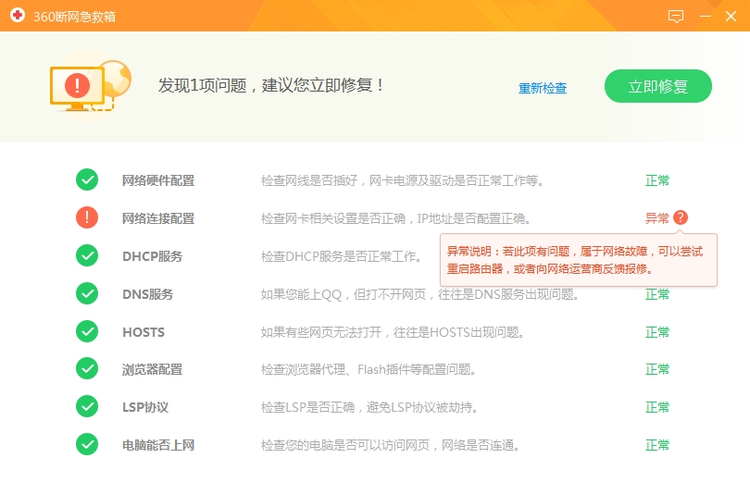The width and height of the screenshot is (750, 495).
Task: Click description 检查LSP是否正确
Action: [369, 407]
